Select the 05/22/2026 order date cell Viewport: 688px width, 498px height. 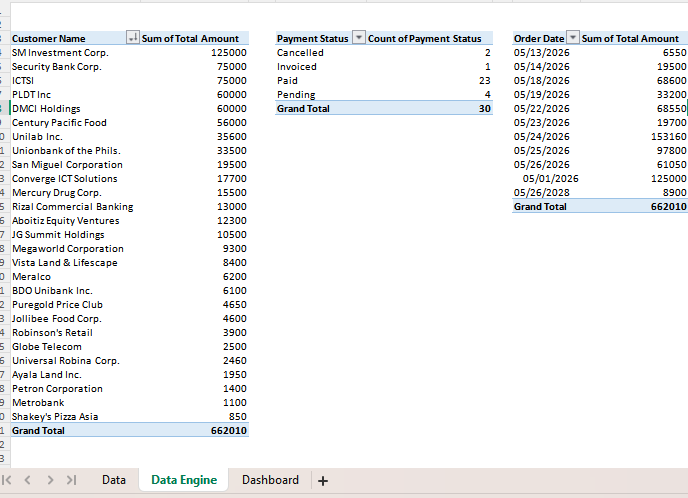click(546, 109)
